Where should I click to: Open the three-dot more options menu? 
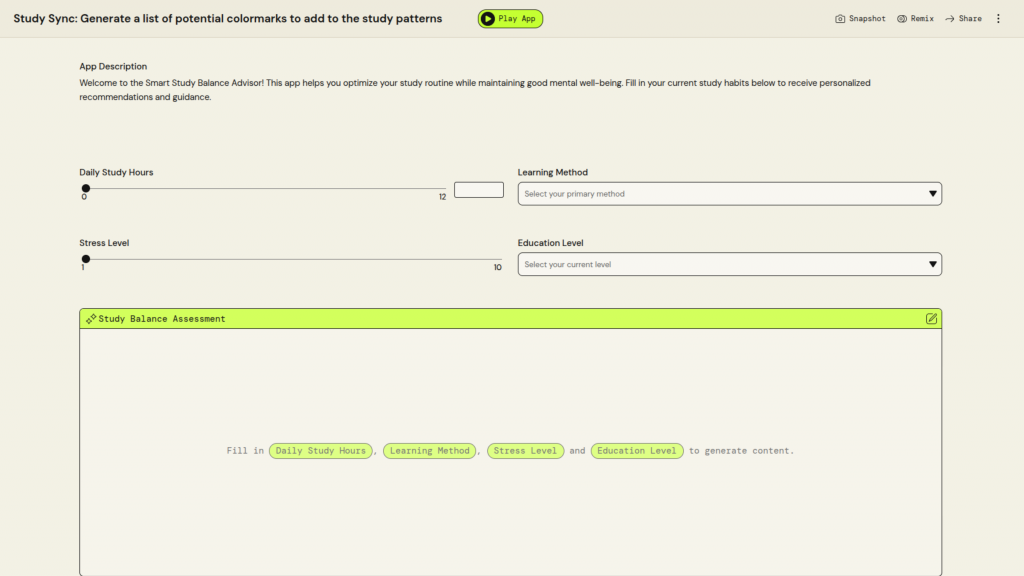pos(998,19)
